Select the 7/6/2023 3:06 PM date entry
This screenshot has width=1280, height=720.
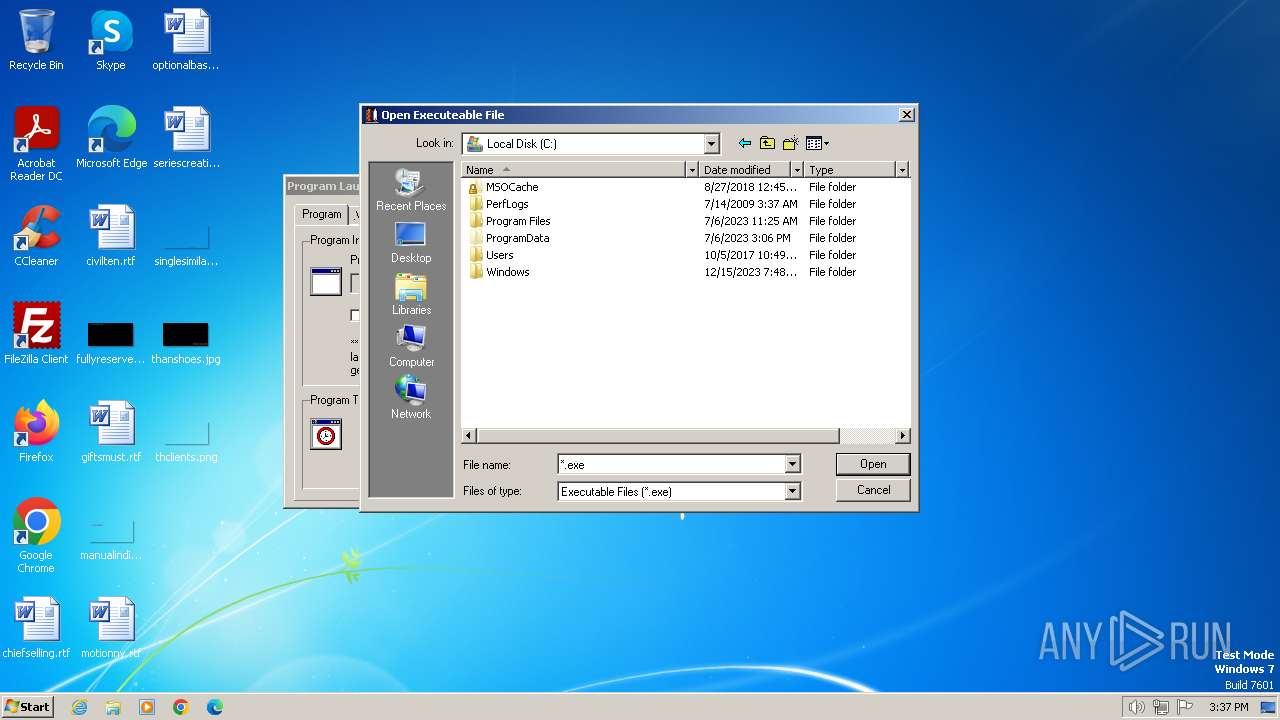tap(747, 238)
